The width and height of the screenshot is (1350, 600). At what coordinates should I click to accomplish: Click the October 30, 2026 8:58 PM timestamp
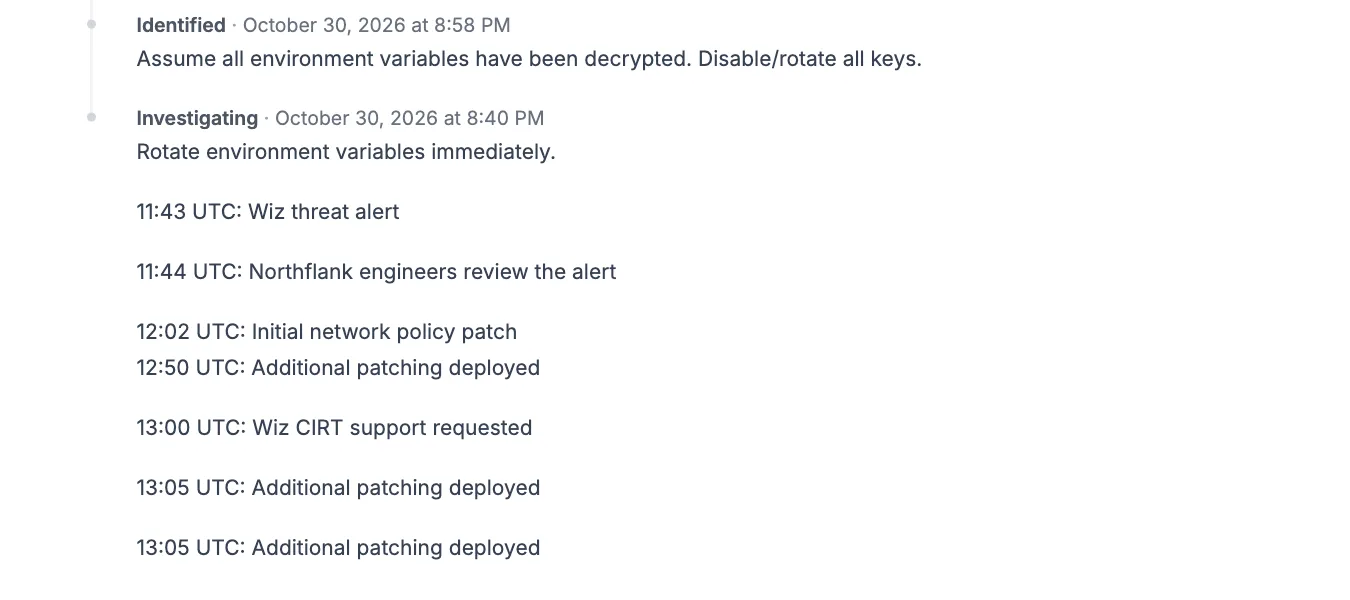point(376,25)
